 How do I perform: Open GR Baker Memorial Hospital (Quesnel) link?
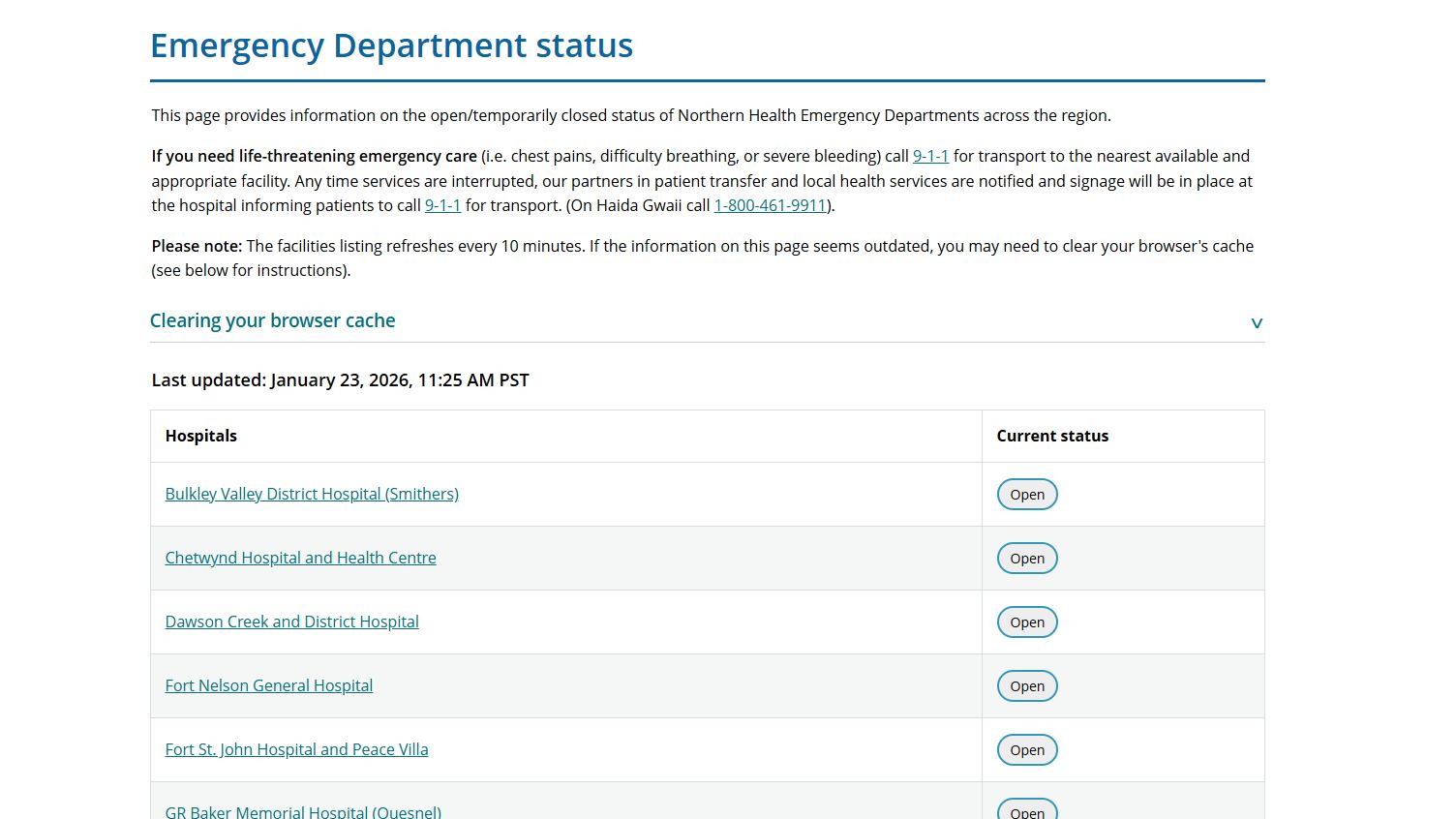(303, 811)
